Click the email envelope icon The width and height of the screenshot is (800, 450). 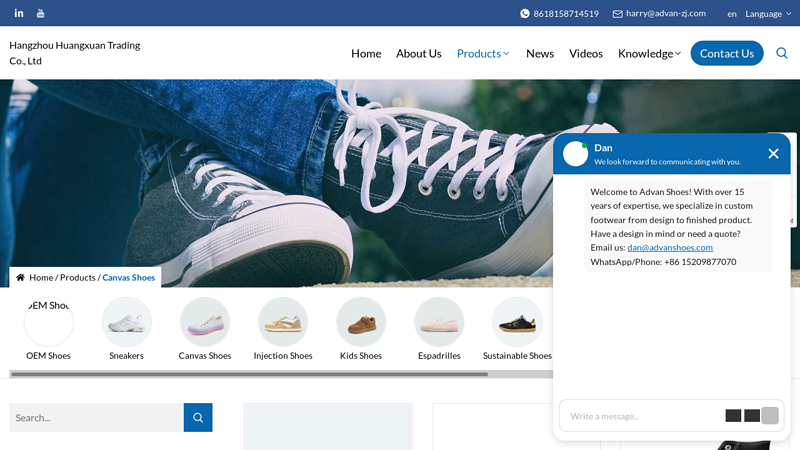coord(617,14)
